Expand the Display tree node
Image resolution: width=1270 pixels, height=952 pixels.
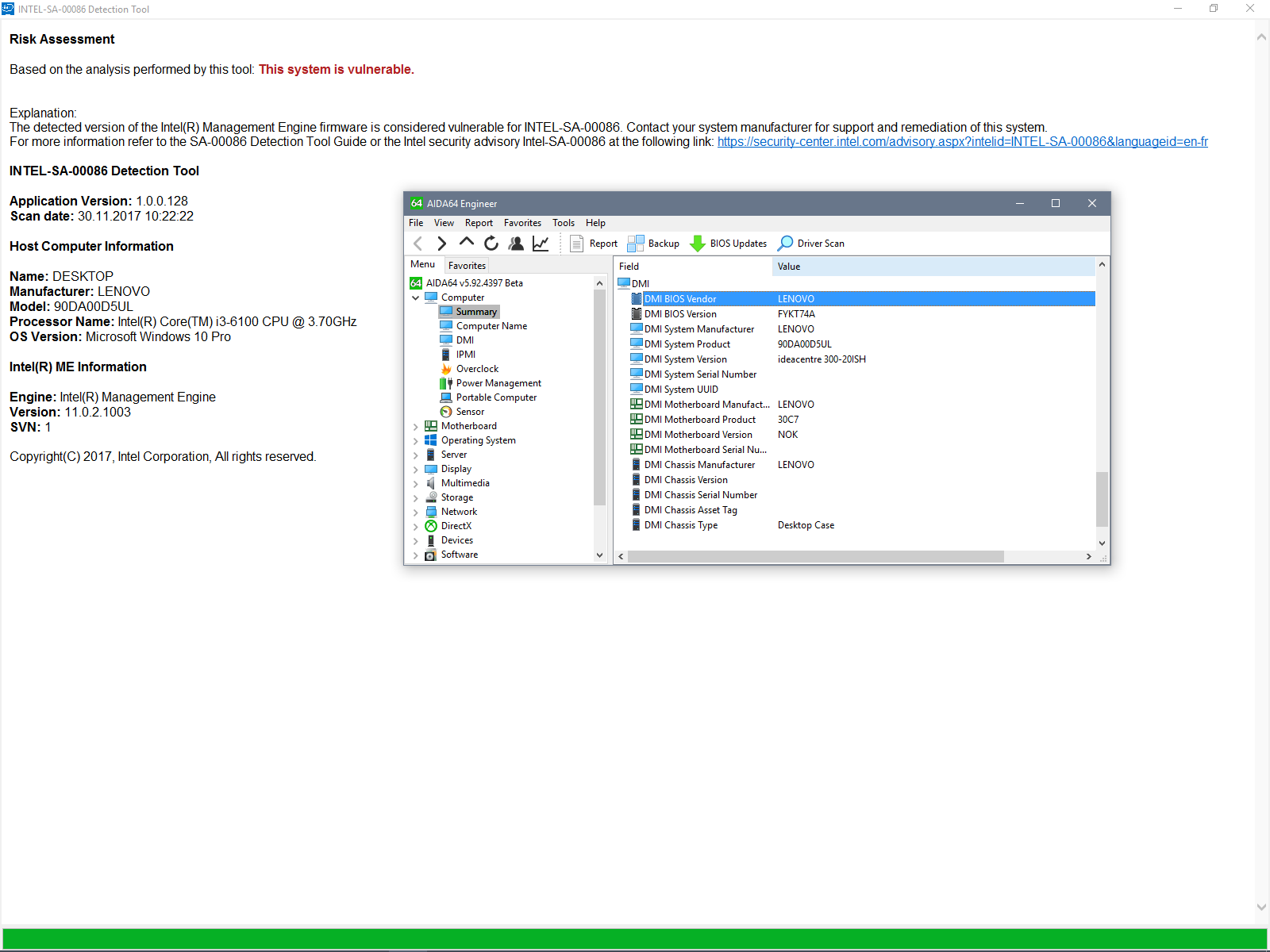(x=415, y=470)
